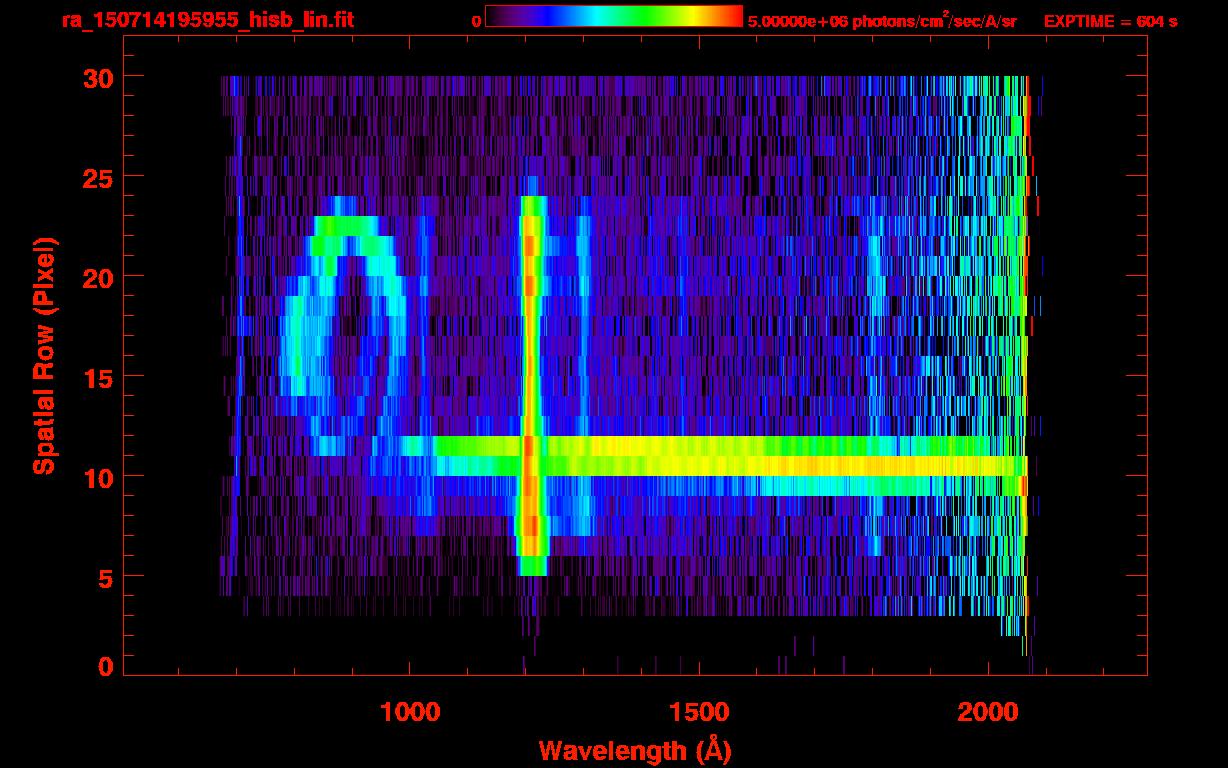1228x768 pixels.
Task: Click the ring-shaped feature near 900 Å
Action: pyautogui.click(x=345, y=325)
